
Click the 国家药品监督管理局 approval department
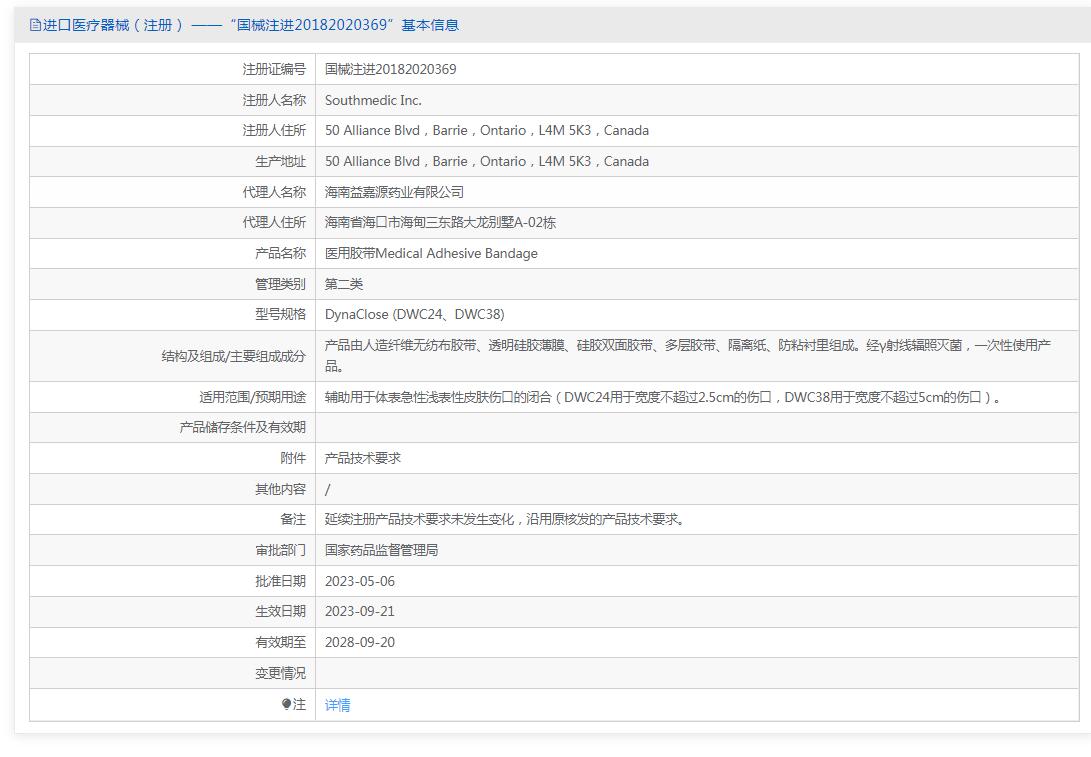pos(381,550)
